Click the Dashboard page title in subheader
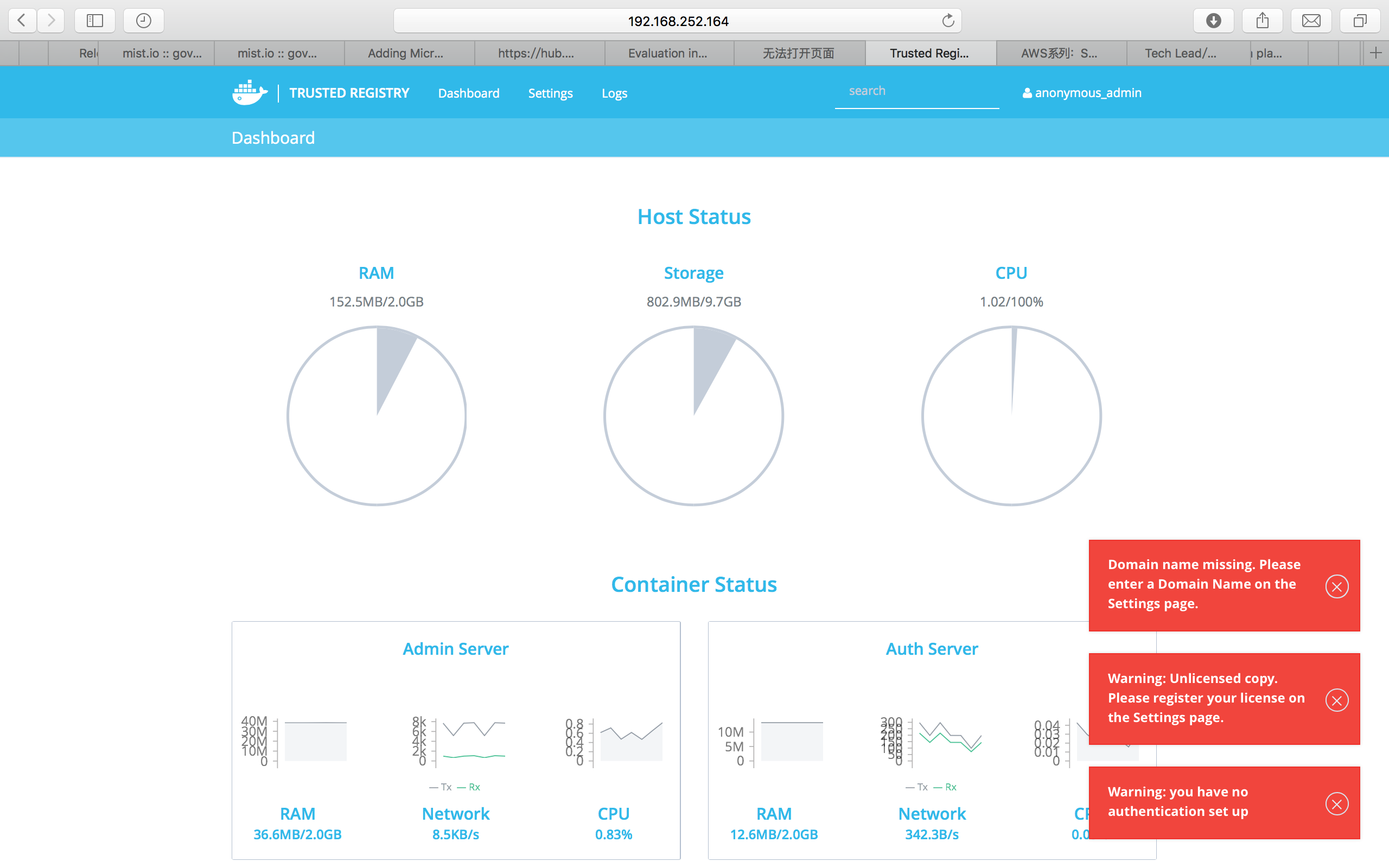The height and width of the screenshot is (868, 1389). 273,138
